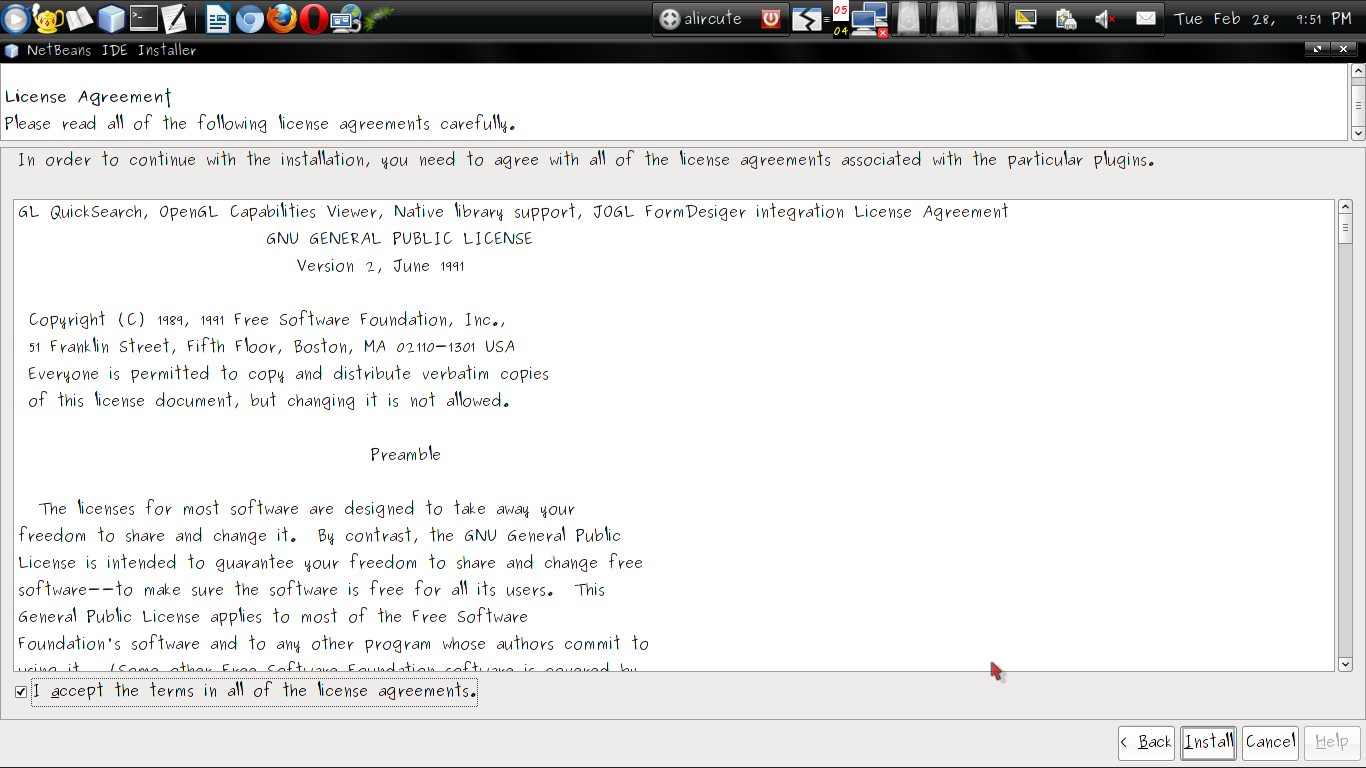The width and height of the screenshot is (1366, 768).
Task: Open the display settings tray icon
Action: [x=1025, y=18]
